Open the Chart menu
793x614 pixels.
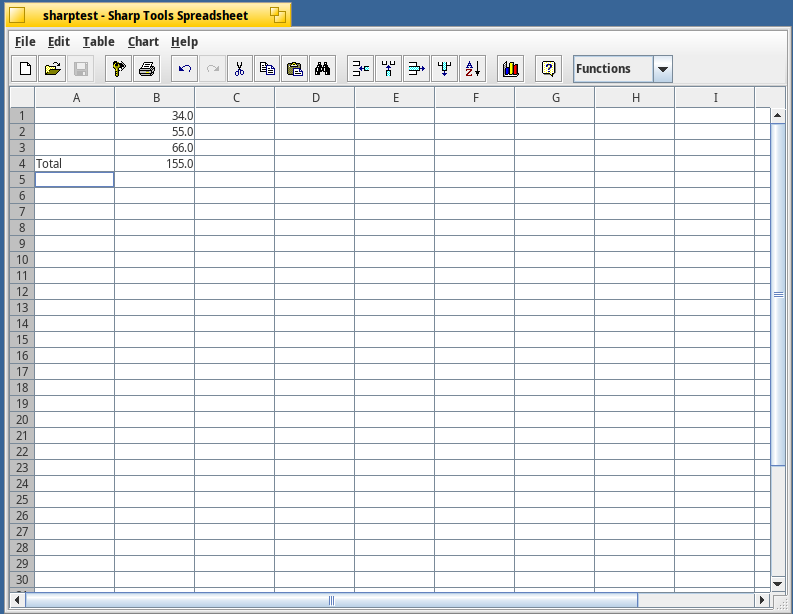click(x=143, y=41)
